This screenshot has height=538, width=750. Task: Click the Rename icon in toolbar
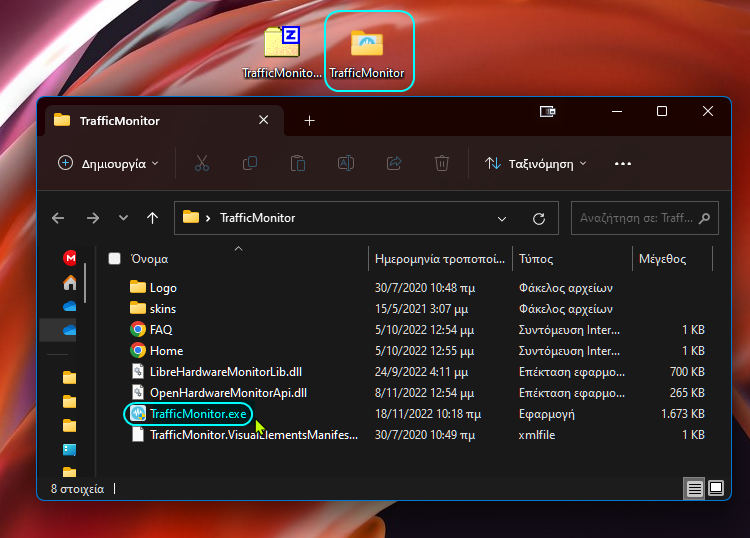tap(346, 164)
